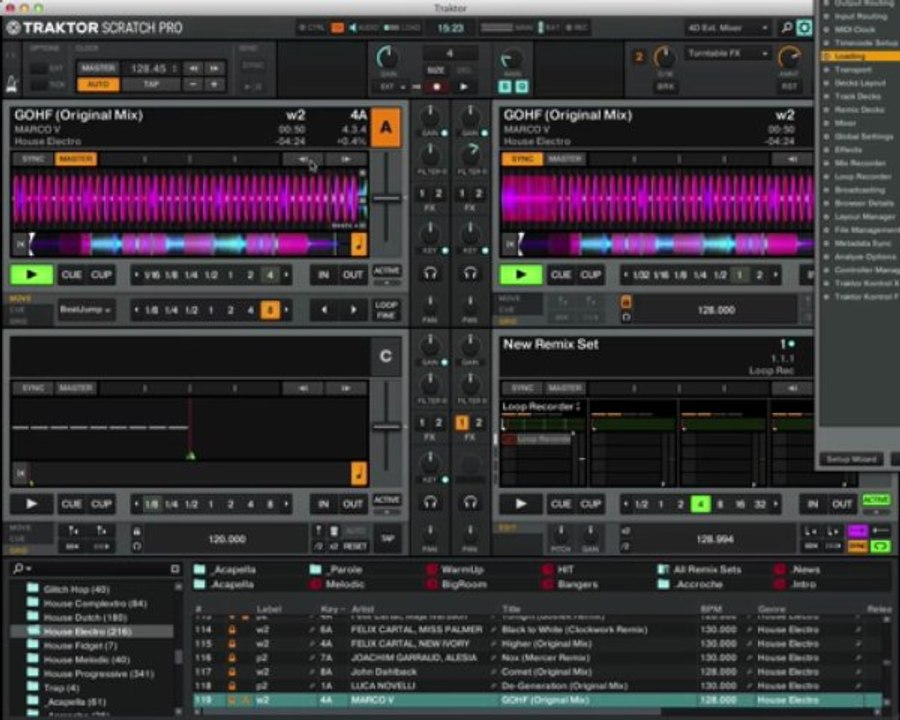This screenshot has height=720, width=900.
Task: Decrease master tempo with the minus button
Action: [193, 84]
